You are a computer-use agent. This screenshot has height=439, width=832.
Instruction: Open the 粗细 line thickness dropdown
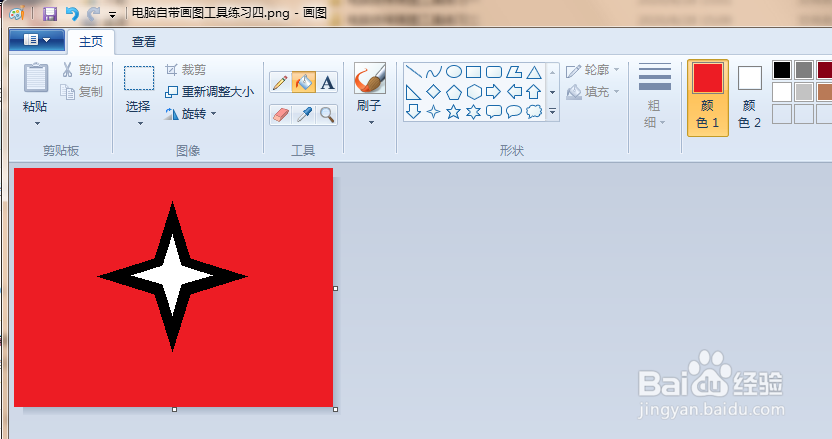point(655,96)
